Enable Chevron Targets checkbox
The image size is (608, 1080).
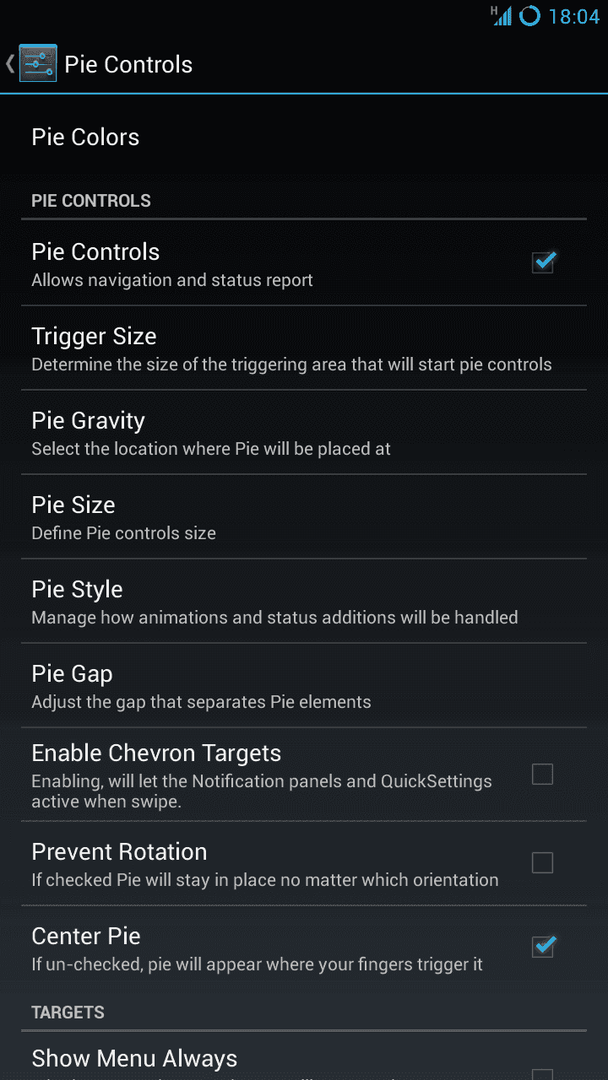(543, 774)
